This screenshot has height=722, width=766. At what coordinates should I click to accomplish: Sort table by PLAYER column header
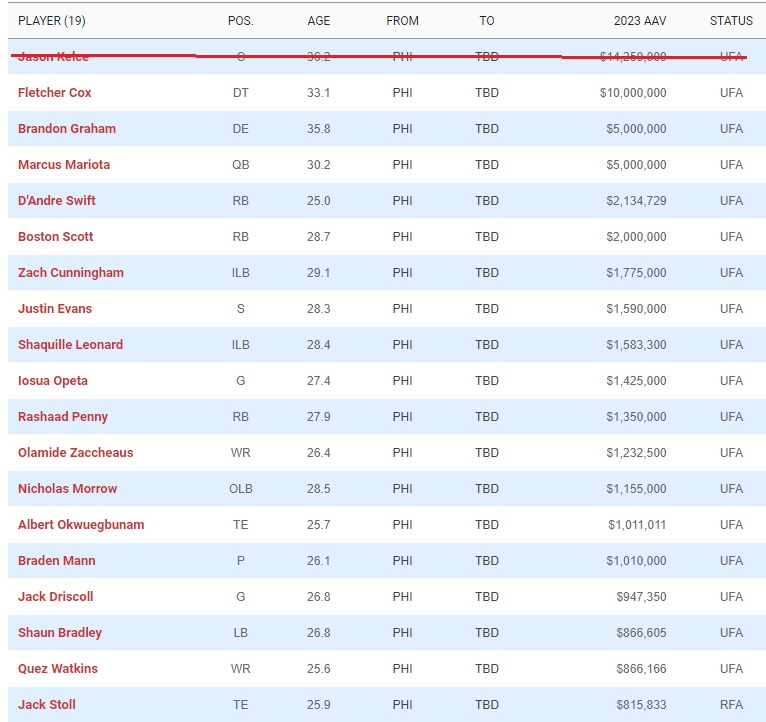click(x=53, y=21)
